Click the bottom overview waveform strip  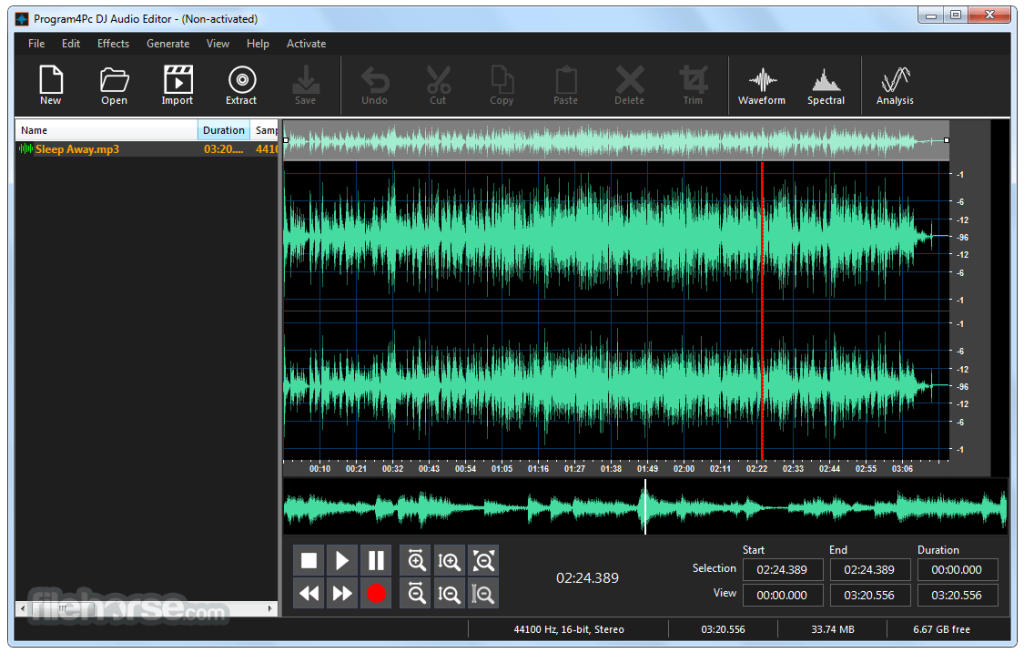click(645, 507)
